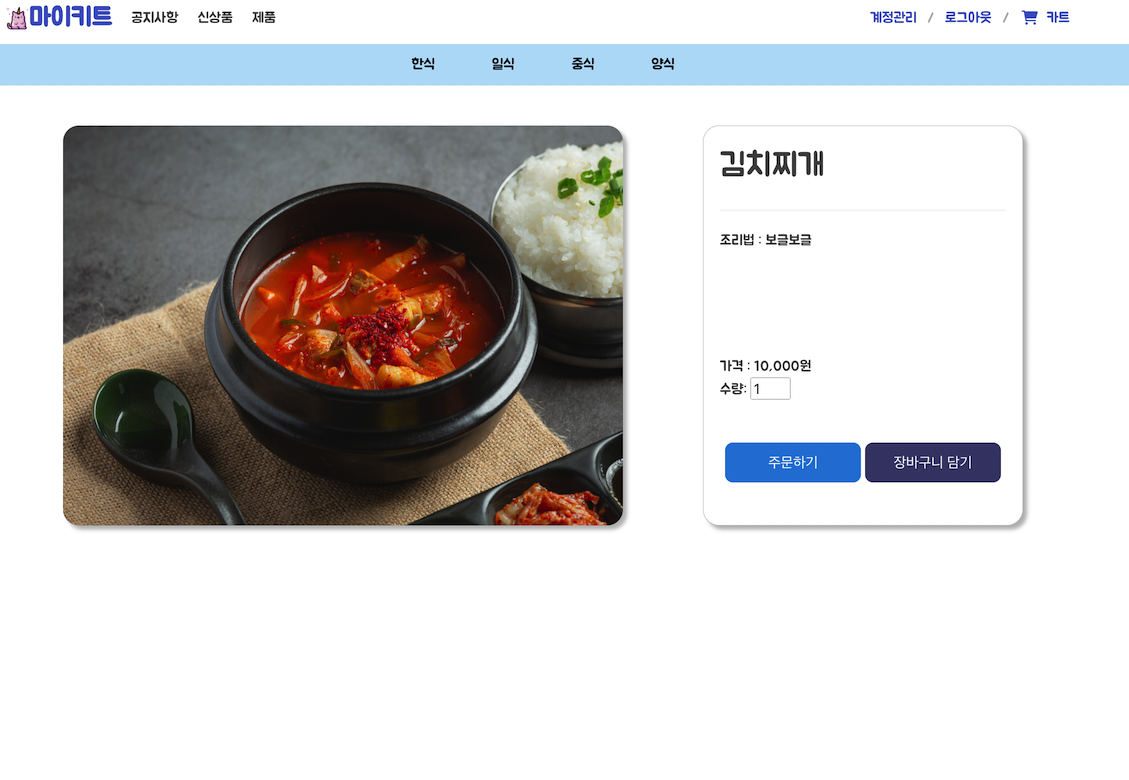1129x780 pixels.
Task: Open the 공지사항 menu item
Action: (153, 17)
